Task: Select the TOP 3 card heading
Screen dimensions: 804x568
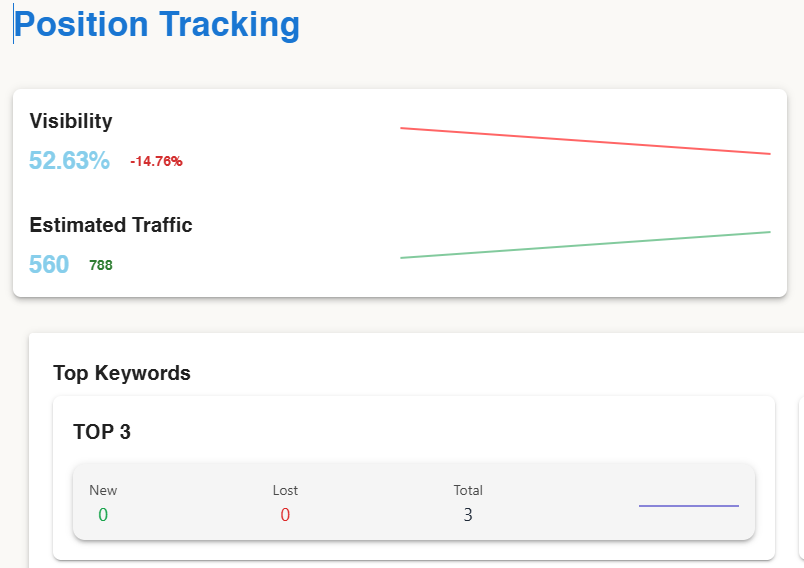Action: [x=102, y=432]
